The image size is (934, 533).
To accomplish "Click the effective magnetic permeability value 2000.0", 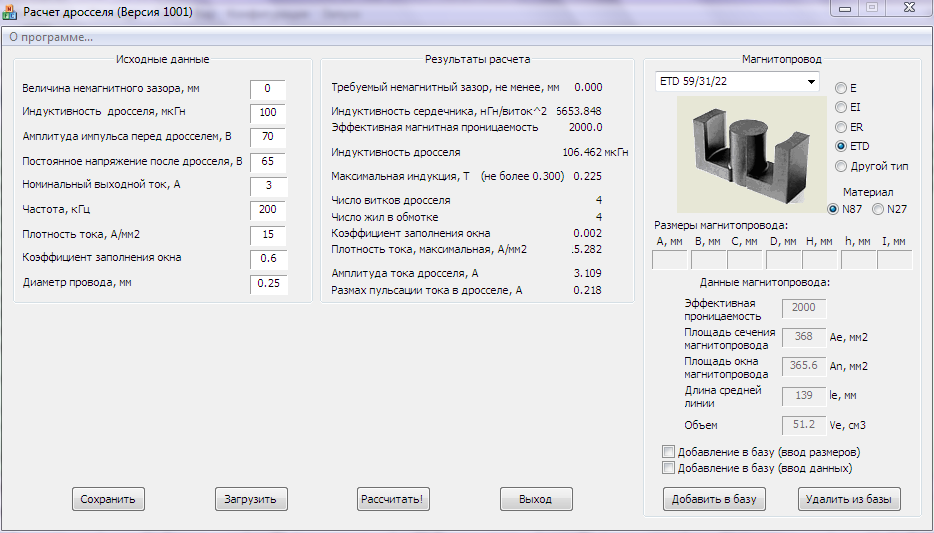I will click(586, 127).
